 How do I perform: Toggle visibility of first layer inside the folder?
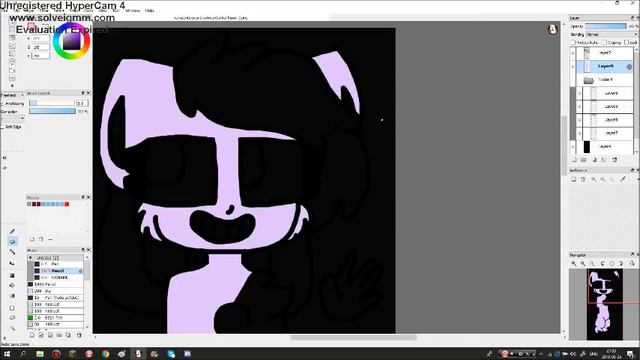[579, 93]
